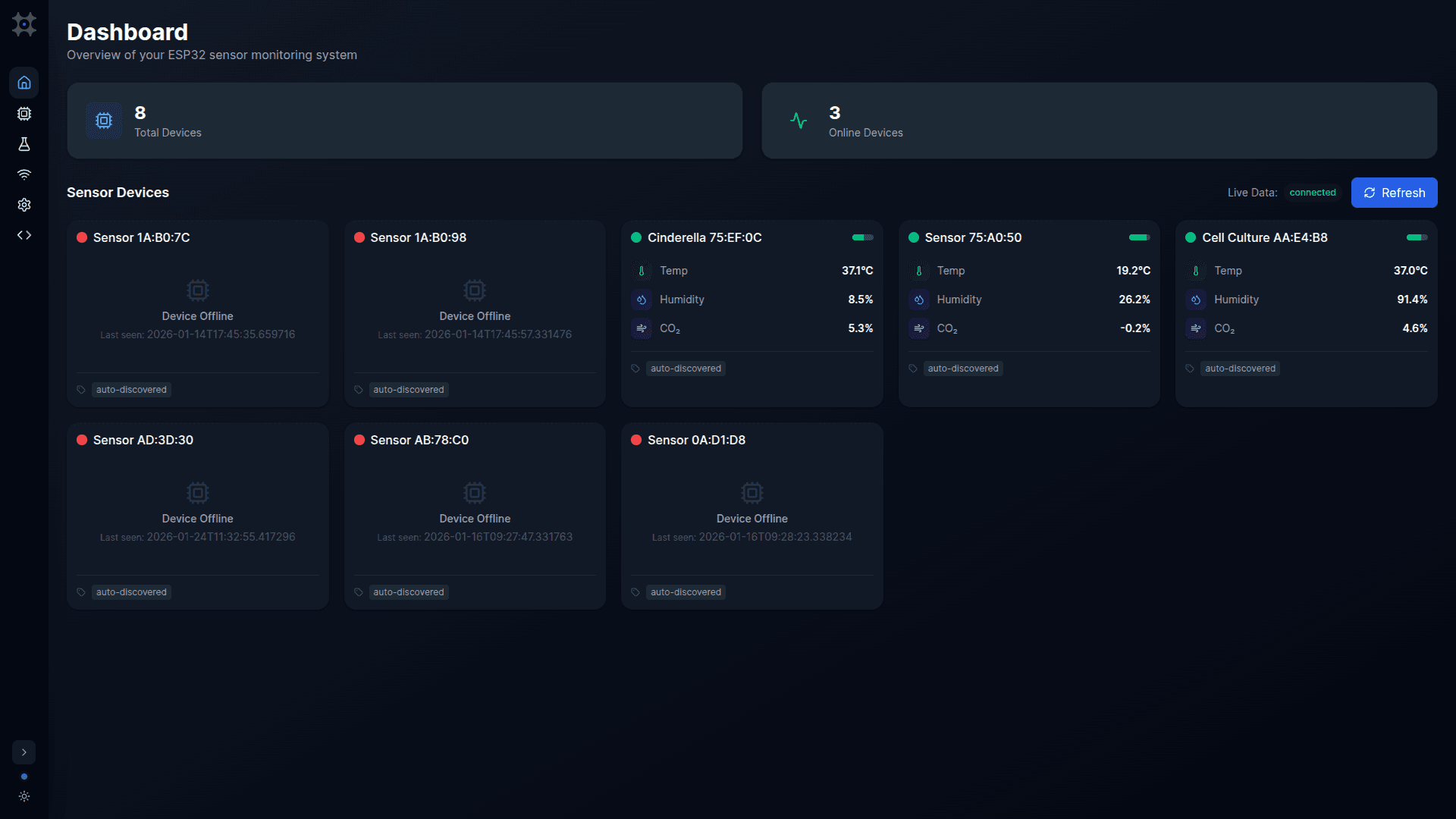Click the Total Devices summary card
Image resolution: width=1456 pixels, height=819 pixels.
tap(404, 121)
